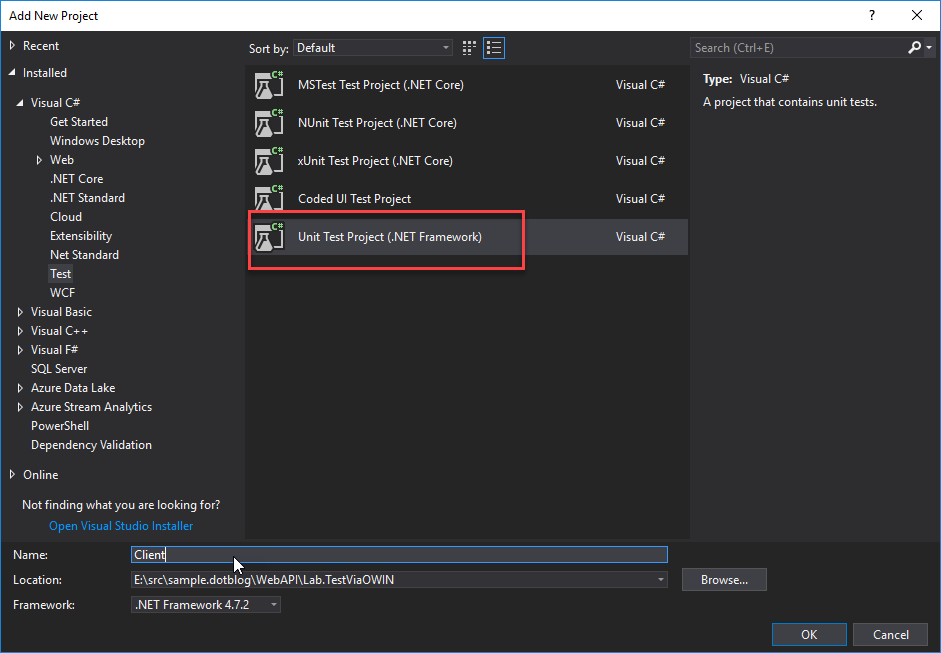Collapse the Installed node
941x653 pixels.
tap(12, 73)
